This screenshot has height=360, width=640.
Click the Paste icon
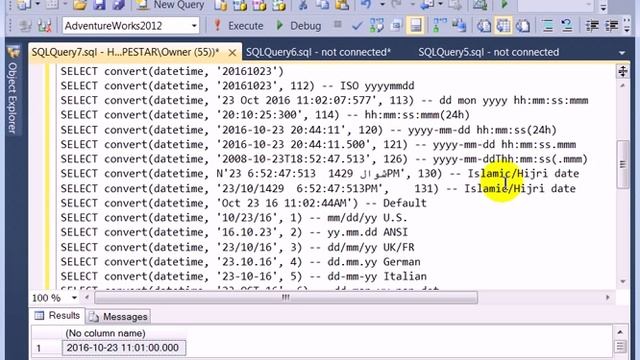point(342,5)
